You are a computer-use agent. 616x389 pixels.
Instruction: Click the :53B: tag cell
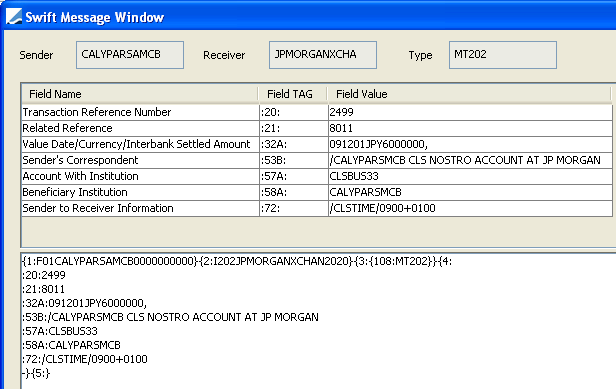(293, 160)
